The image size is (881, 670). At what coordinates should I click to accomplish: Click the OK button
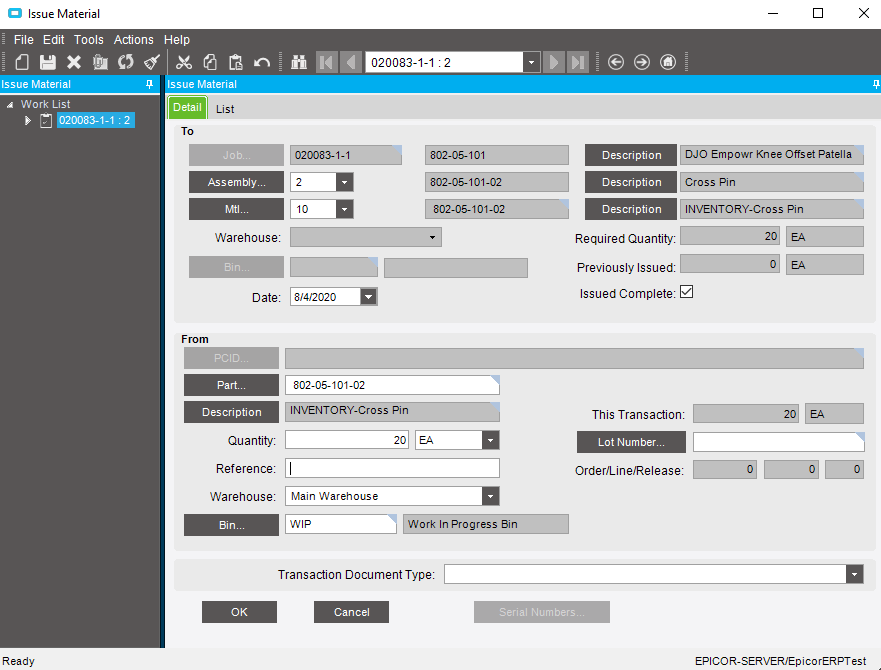239,612
